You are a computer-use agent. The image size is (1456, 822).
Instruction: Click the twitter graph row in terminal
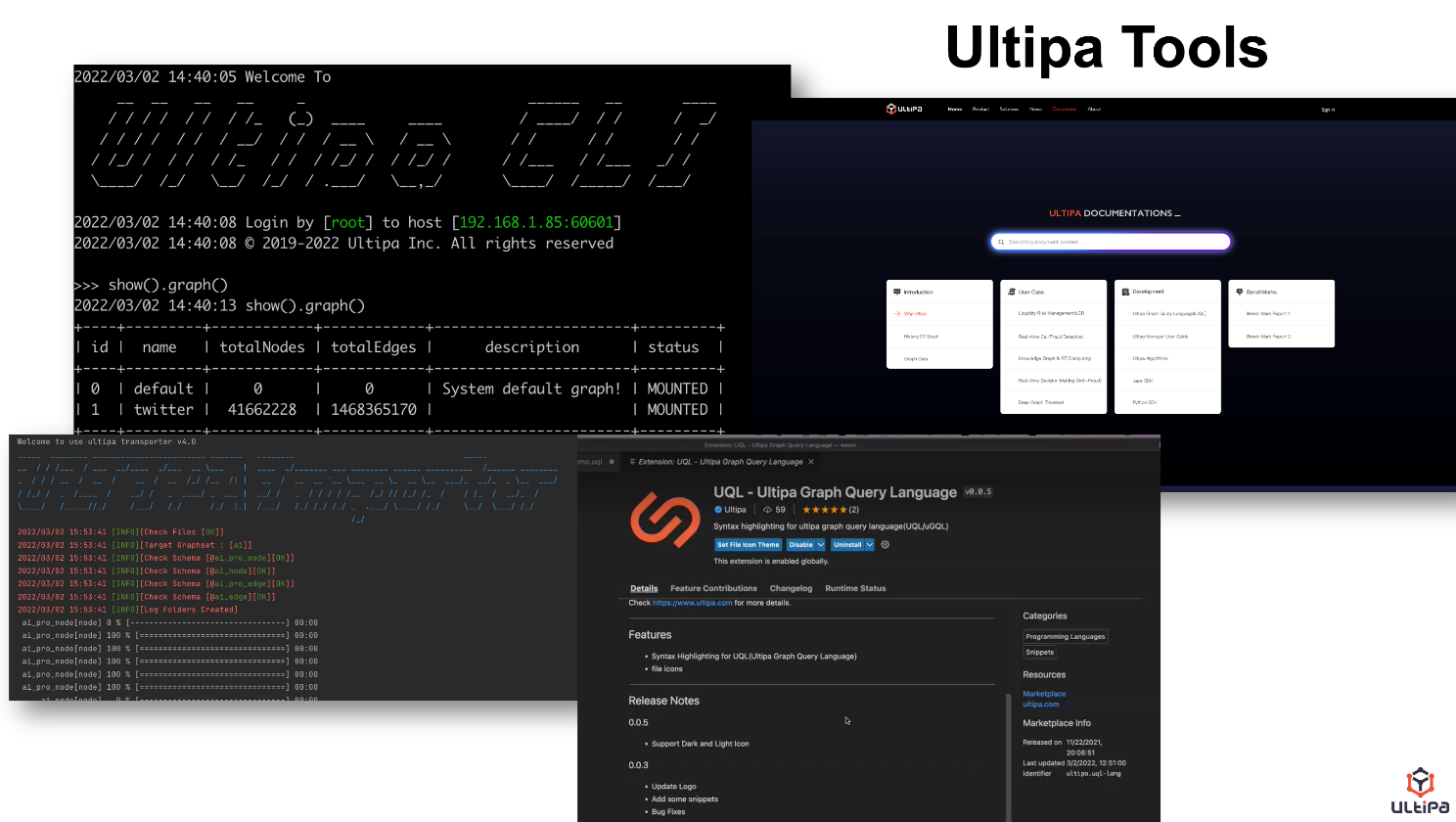click(398, 410)
